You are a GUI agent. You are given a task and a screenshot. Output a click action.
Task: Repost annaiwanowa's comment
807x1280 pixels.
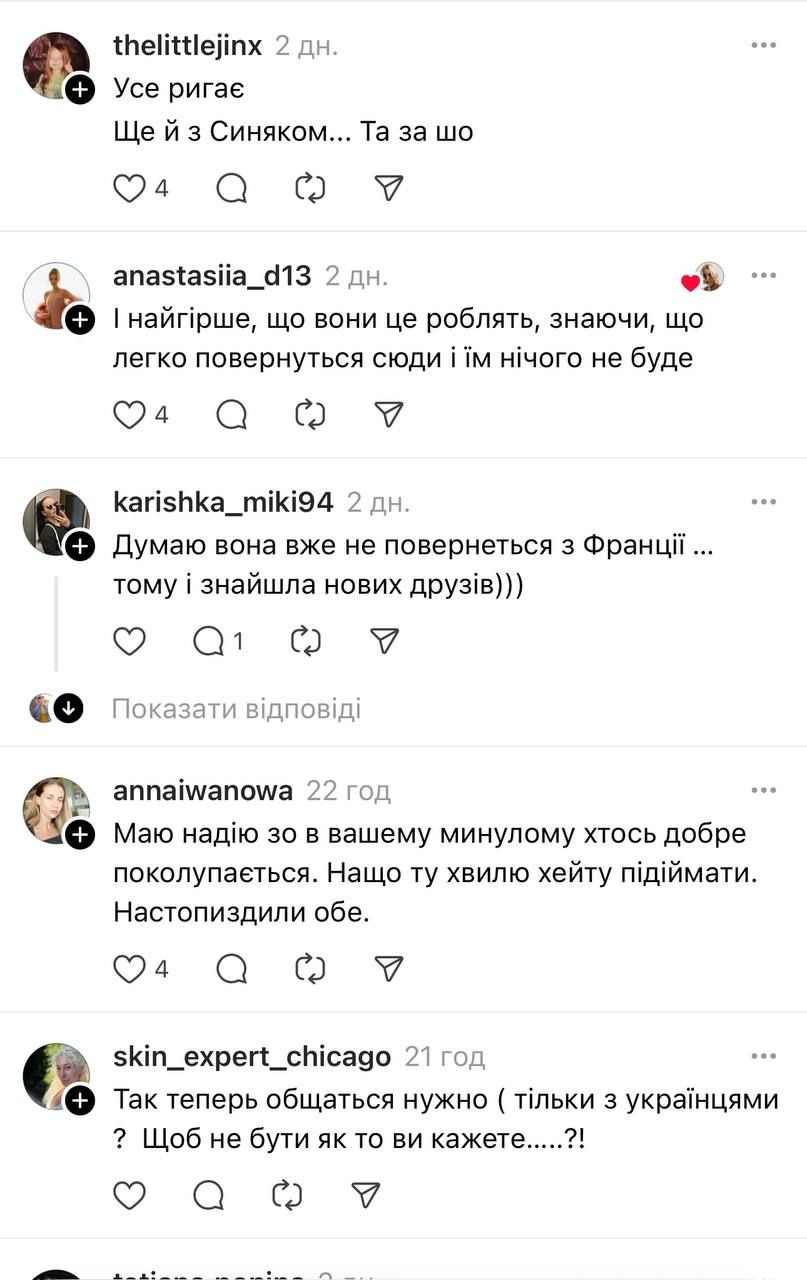coord(310,968)
